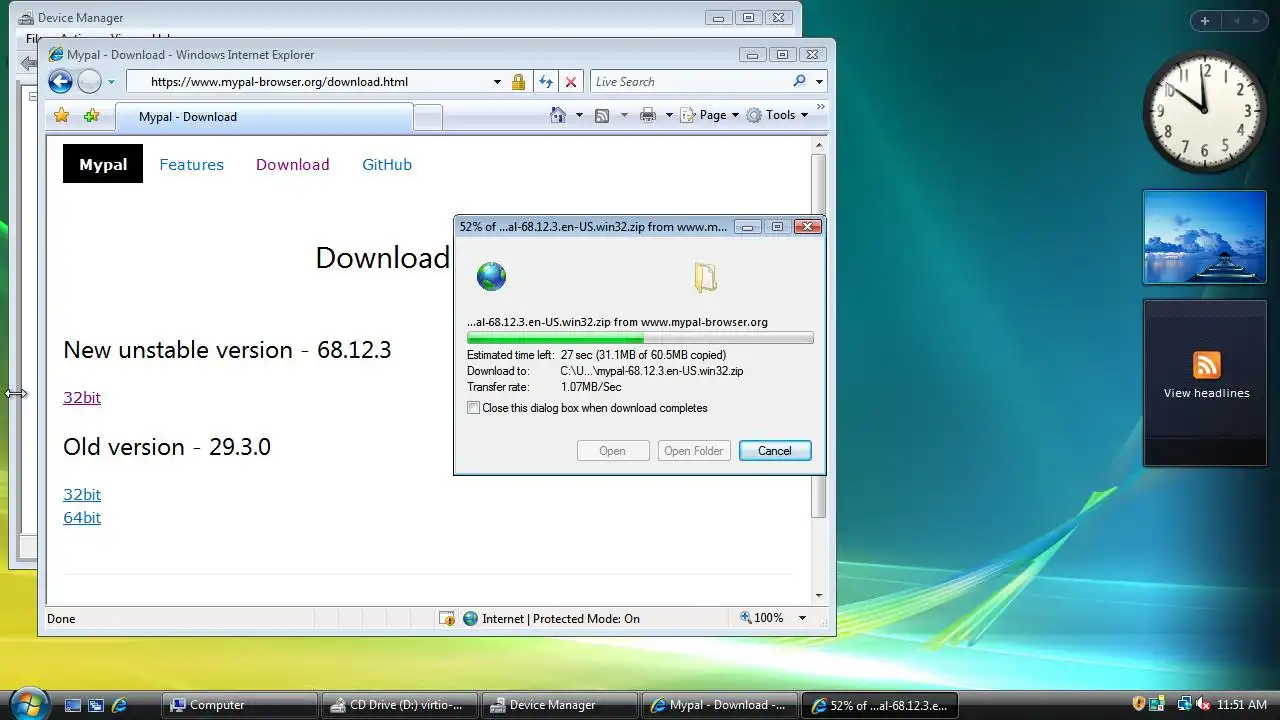Click the globe icon in download dialog
Screen dimensions: 1280x720
491,276
